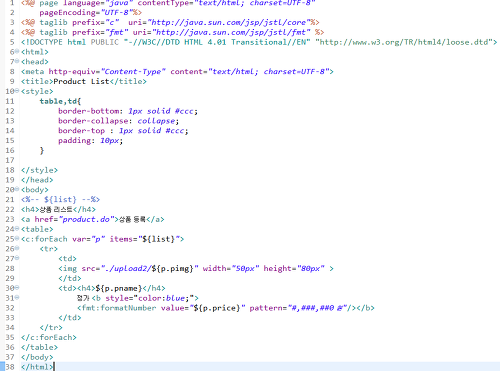Image resolution: width=500 pixels, height=371 pixels.
Task: Click the <img src upload2 line
Action: (196, 268)
